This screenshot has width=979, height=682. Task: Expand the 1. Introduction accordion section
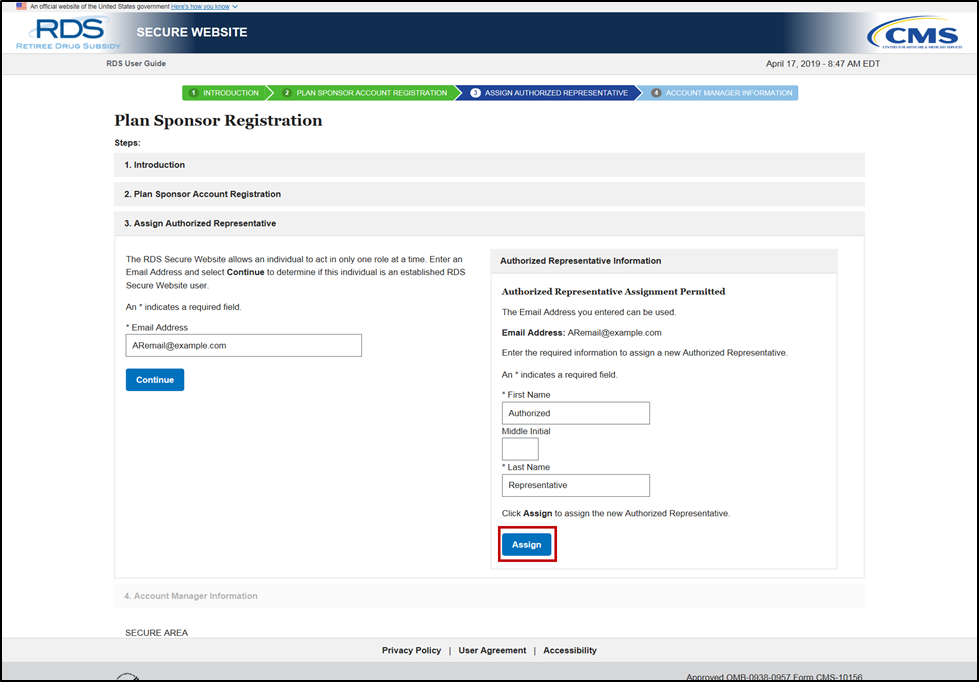click(155, 165)
